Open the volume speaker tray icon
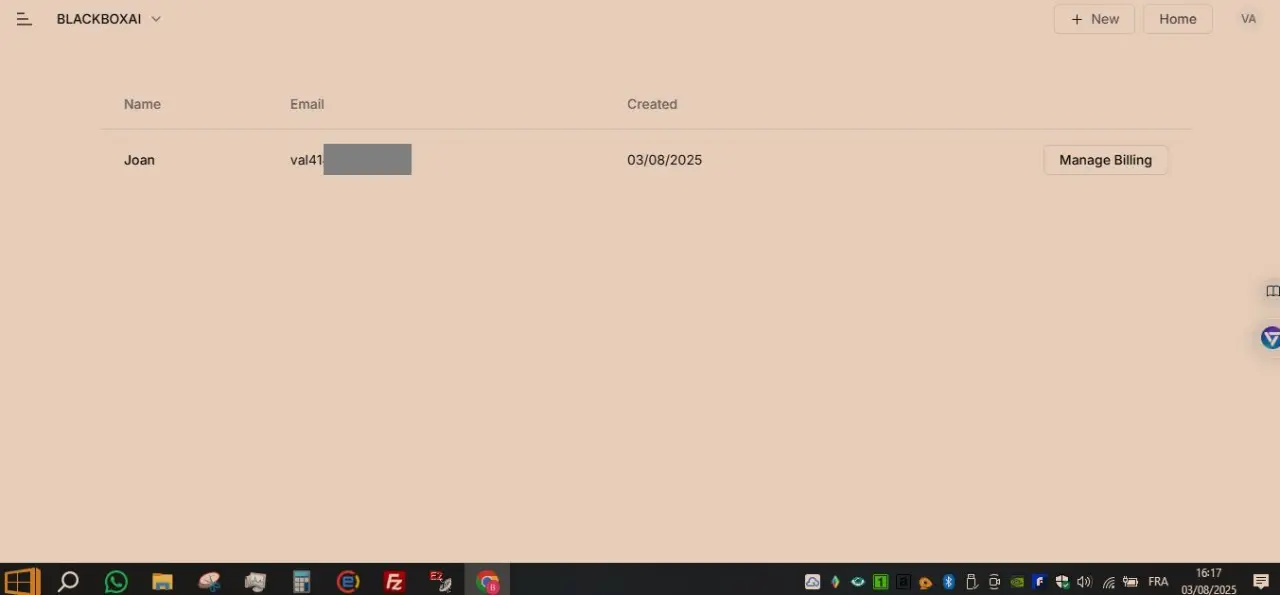 pyautogui.click(x=1084, y=581)
